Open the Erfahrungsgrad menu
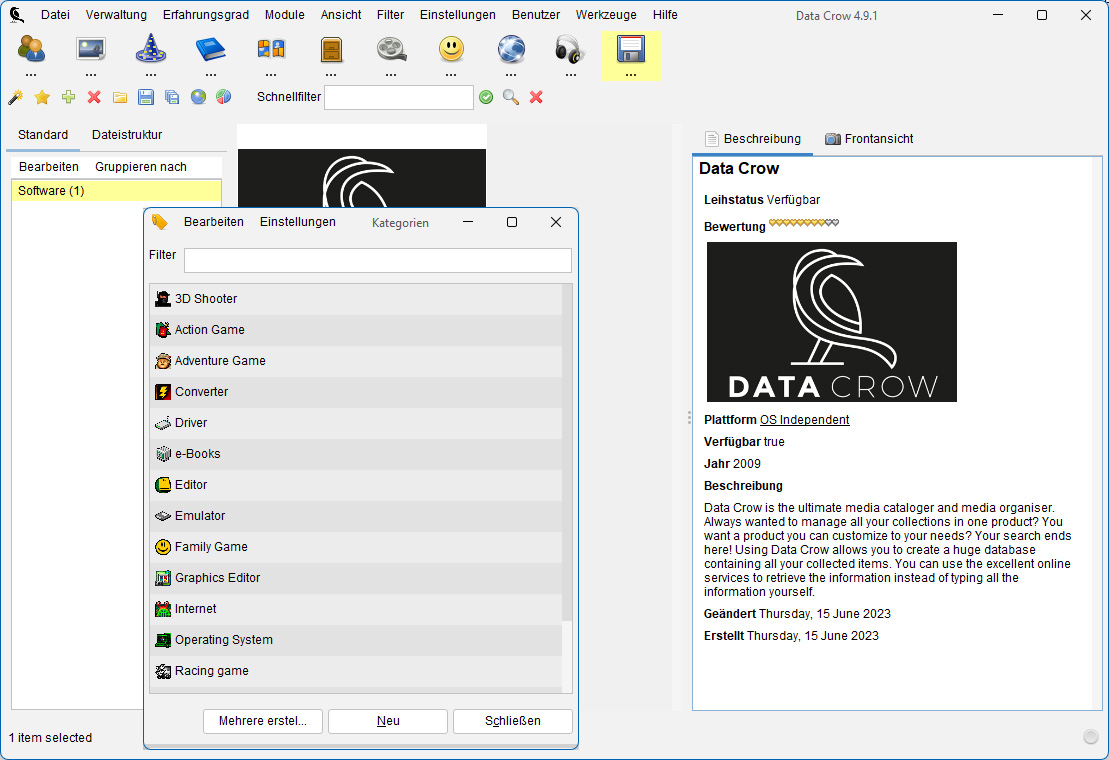Viewport: 1109px width, 760px height. click(x=206, y=15)
